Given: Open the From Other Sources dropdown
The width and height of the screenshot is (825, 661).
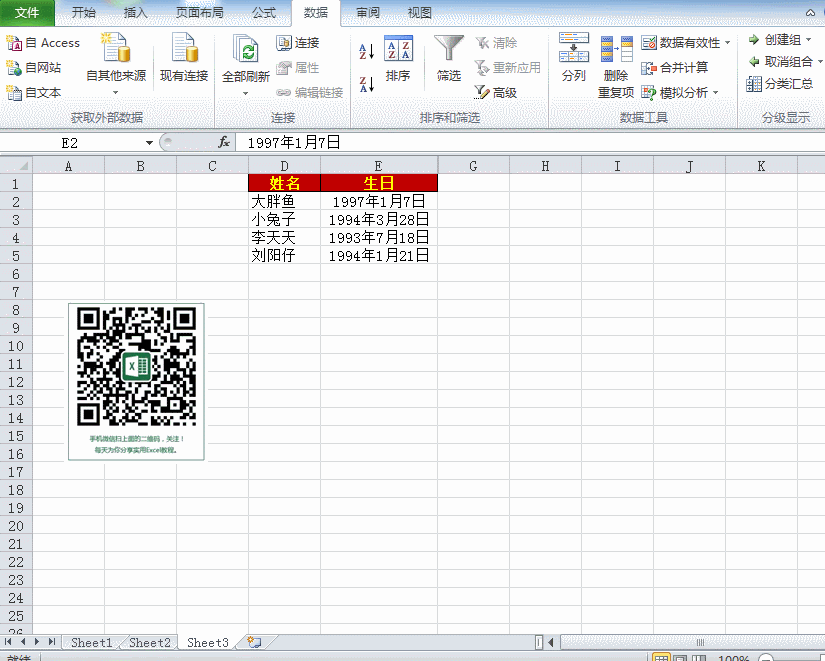Looking at the screenshot, I should (x=115, y=93).
